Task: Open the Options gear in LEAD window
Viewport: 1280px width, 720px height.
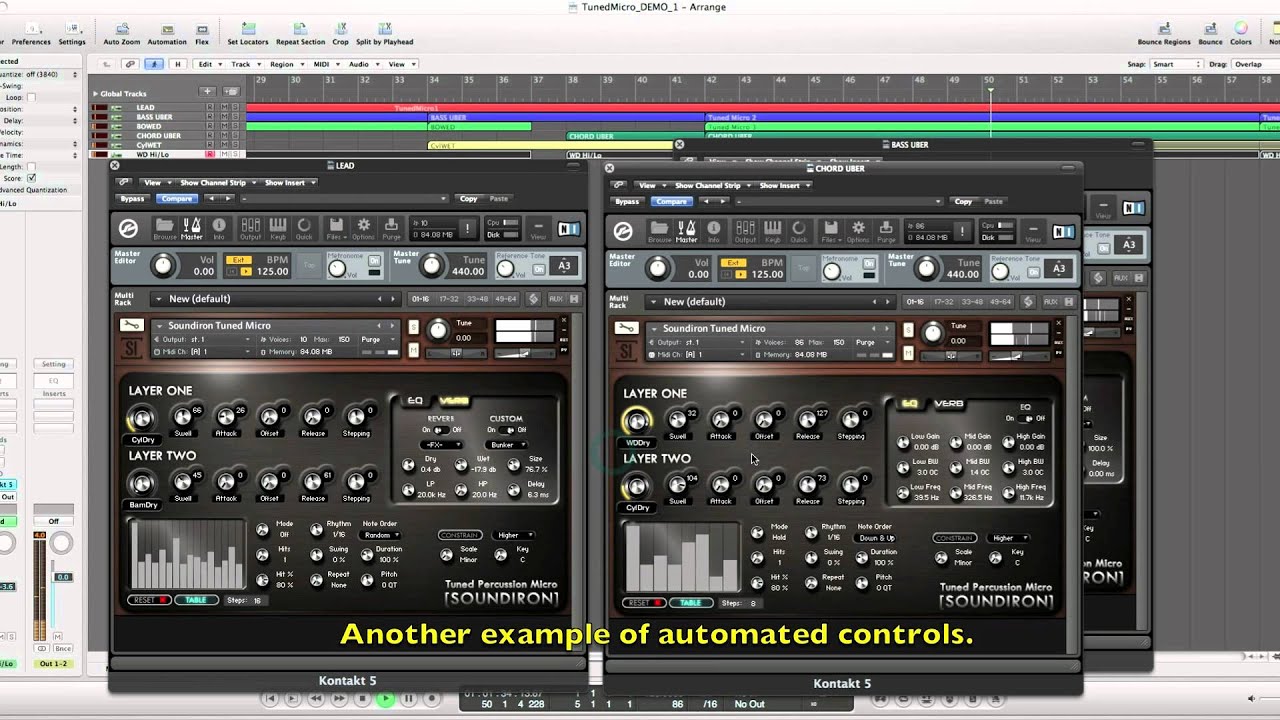Action: pyautogui.click(x=363, y=229)
